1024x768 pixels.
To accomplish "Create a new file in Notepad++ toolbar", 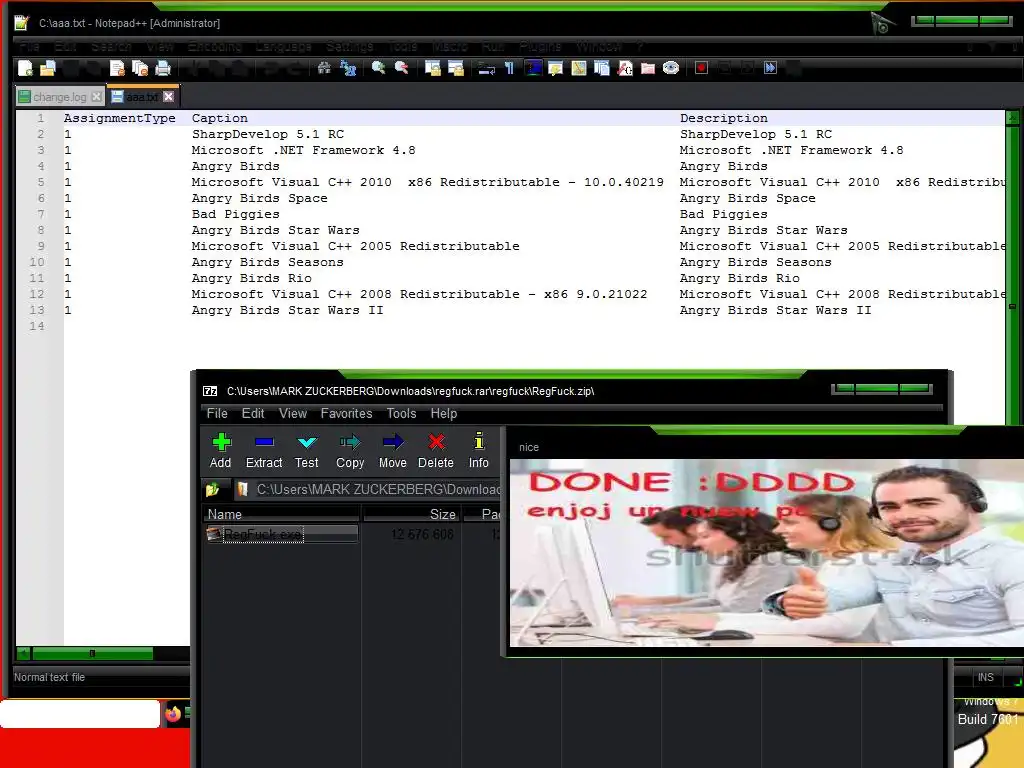I will click(x=25, y=68).
